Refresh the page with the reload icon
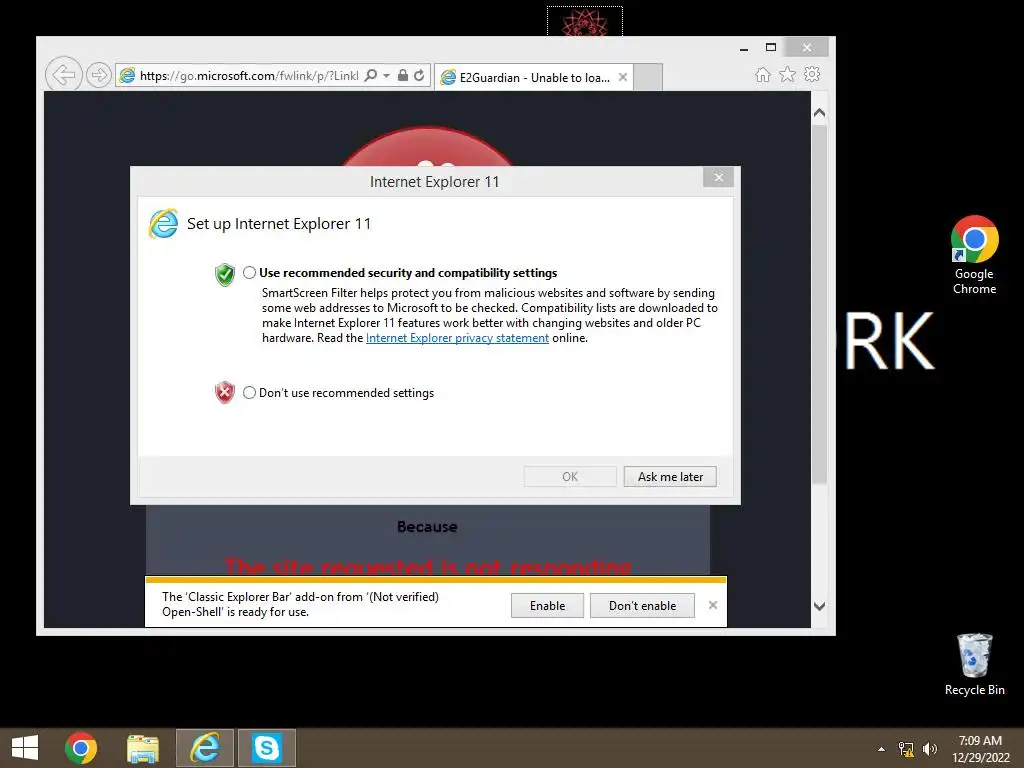Viewport: 1024px width, 768px height. tap(419, 76)
